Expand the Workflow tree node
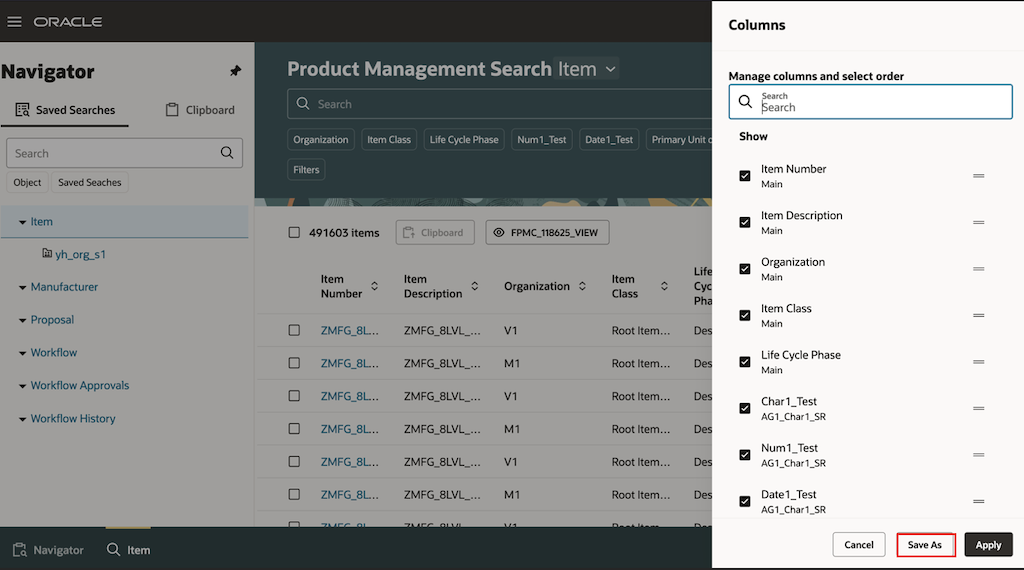The height and width of the screenshot is (570, 1024). [22, 353]
